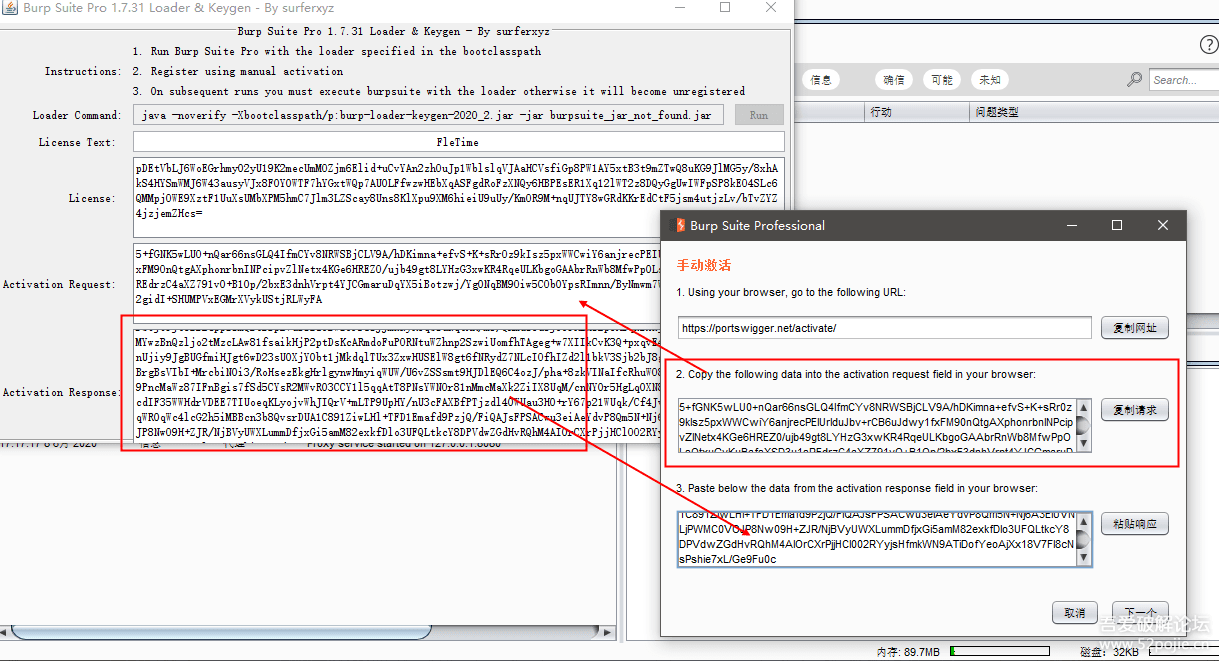Click the 手动激活 heading in dialog
The width and height of the screenshot is (1219, 661).
[704, 266]
